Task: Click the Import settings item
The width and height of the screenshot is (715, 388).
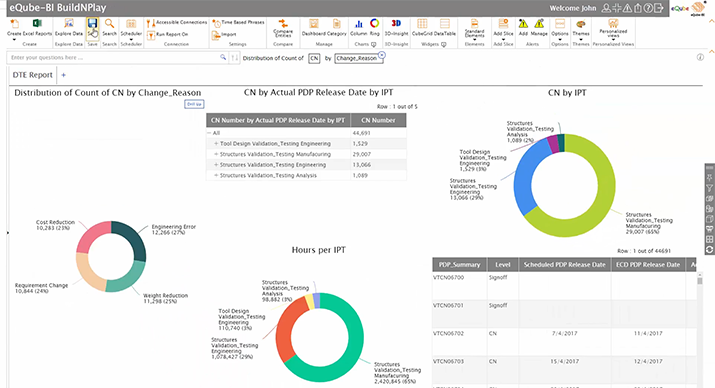Action: 224,35
